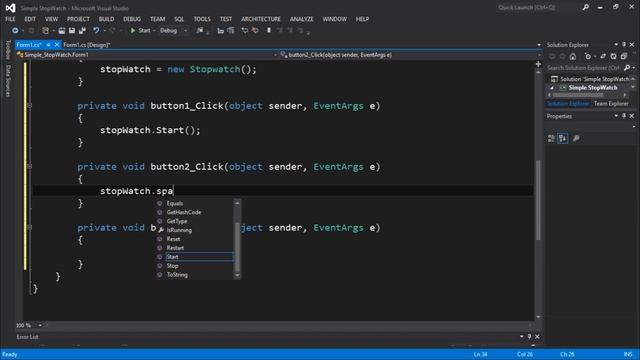Image resolution: width=640 pixels, height=360 pixels.
Task: Open the FILE menu
Action: (x=10, y=19)
